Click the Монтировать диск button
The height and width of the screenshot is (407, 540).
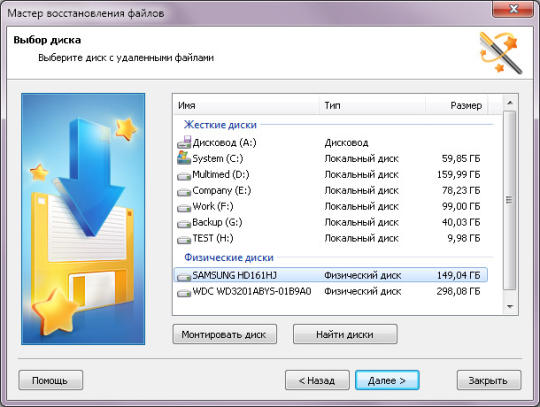(x=225, y=334)
